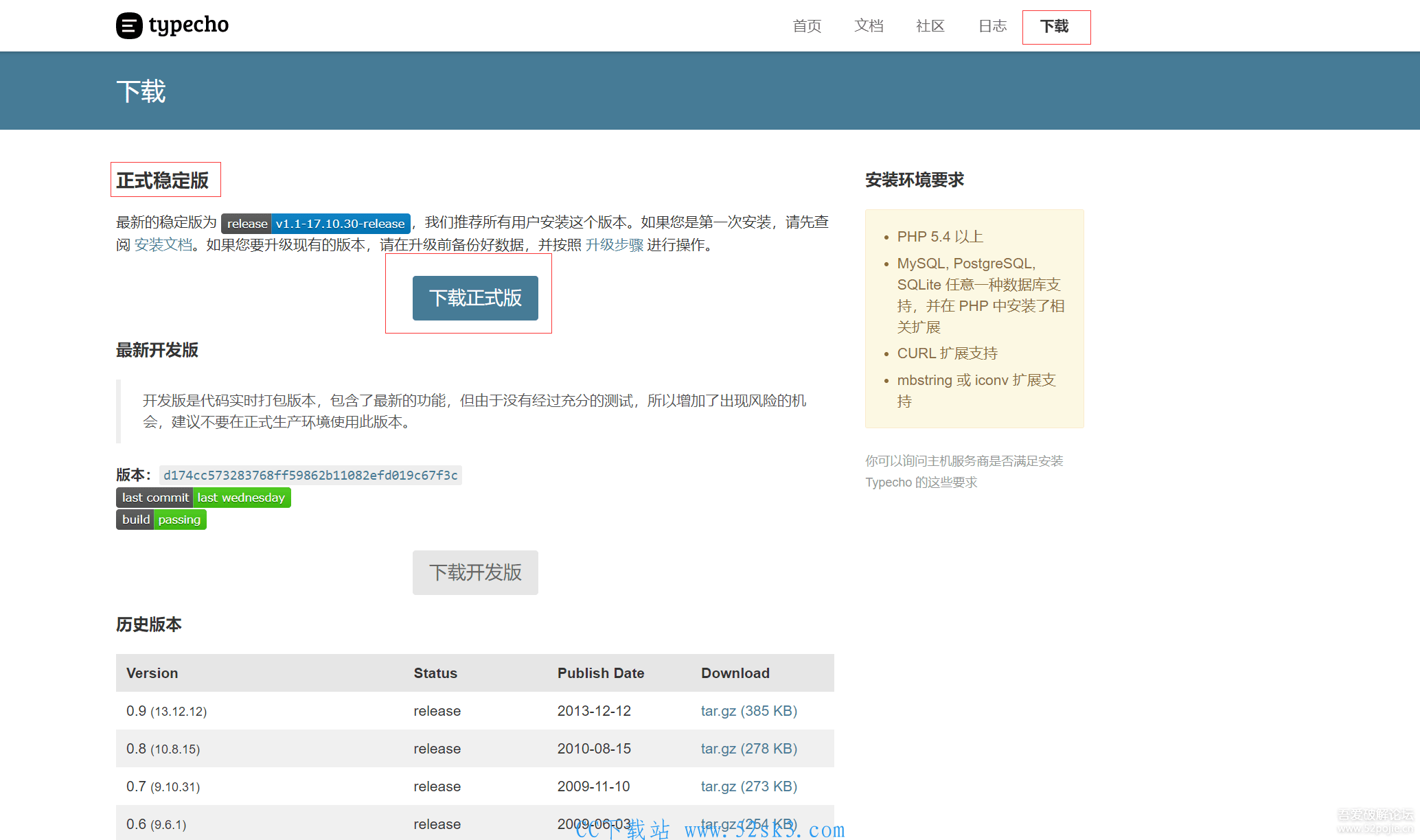Click the 2010-08-15 publish date
This screenshot has height=840, width=1420.
pos(594,749)
